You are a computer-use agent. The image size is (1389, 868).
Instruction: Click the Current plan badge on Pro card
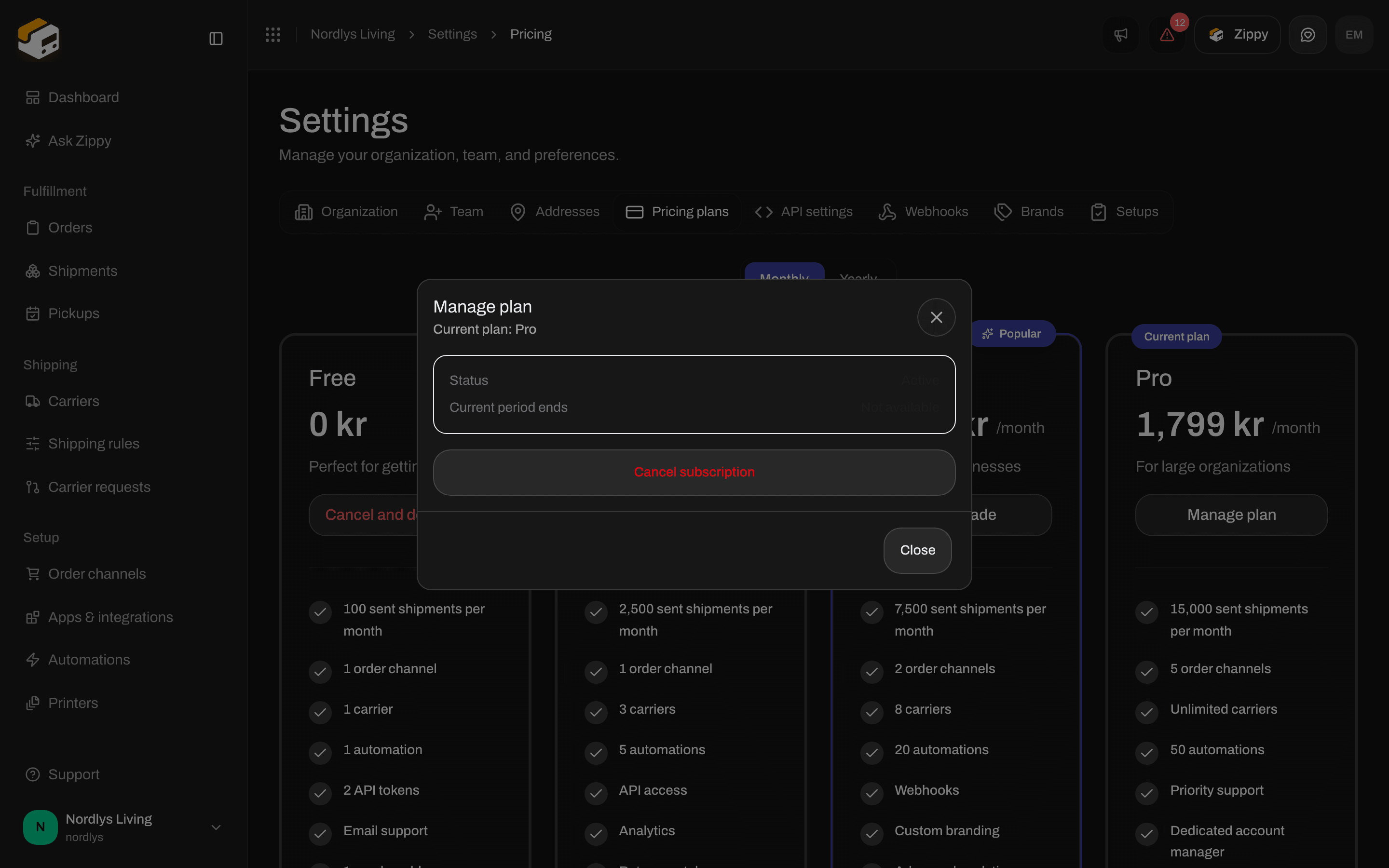[x=1176, y=337]
